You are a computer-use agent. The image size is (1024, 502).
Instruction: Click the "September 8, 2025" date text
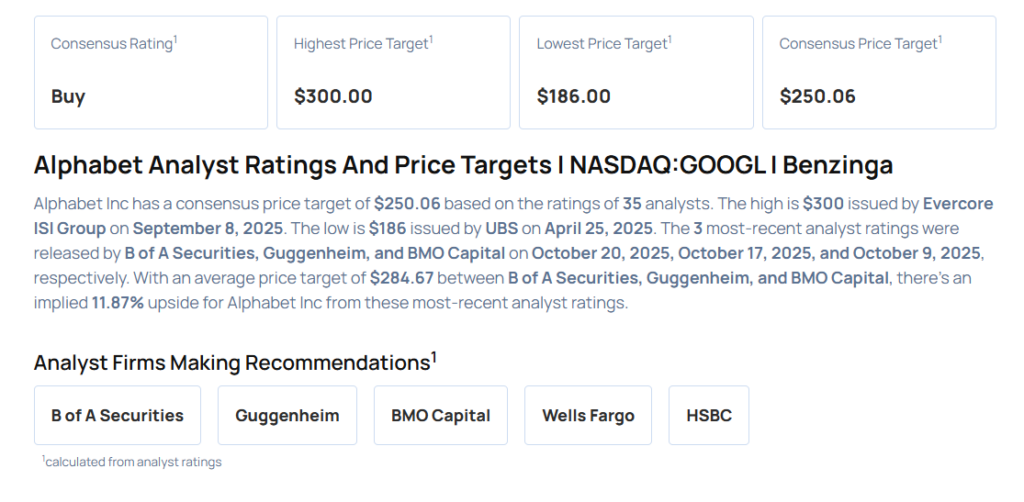point(207,228)
